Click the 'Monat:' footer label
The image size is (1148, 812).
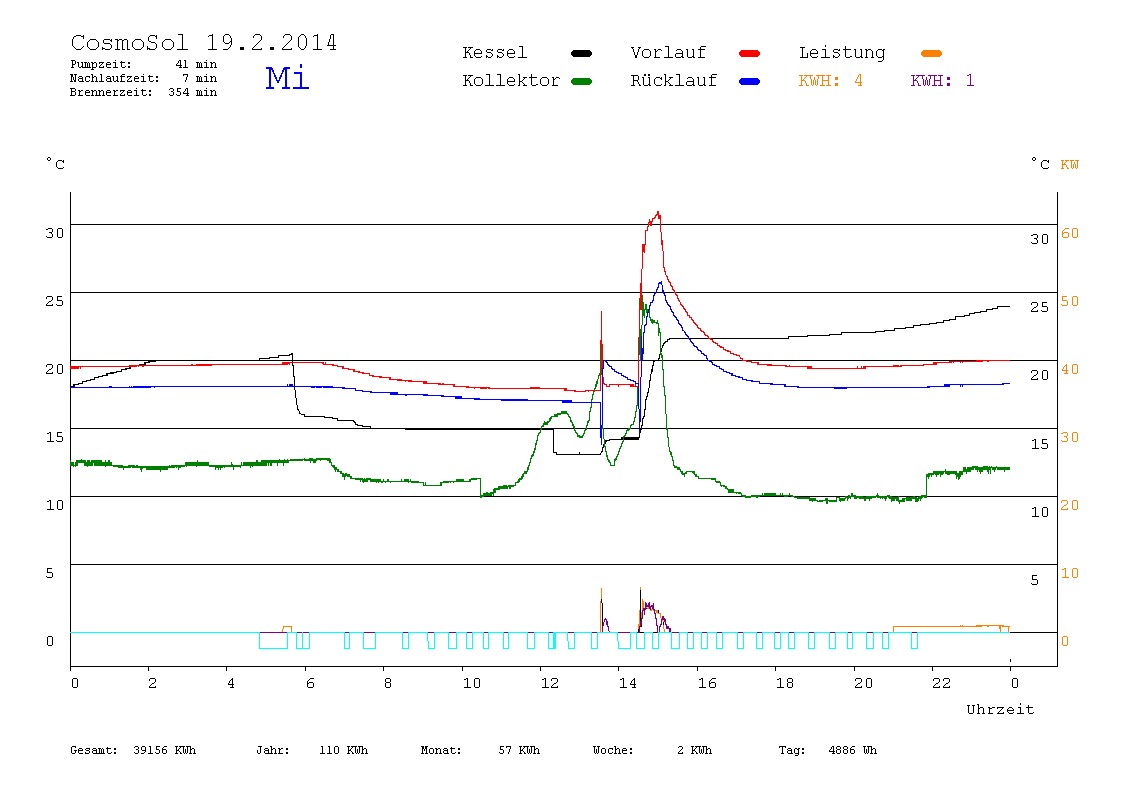(x=441, y=750)
